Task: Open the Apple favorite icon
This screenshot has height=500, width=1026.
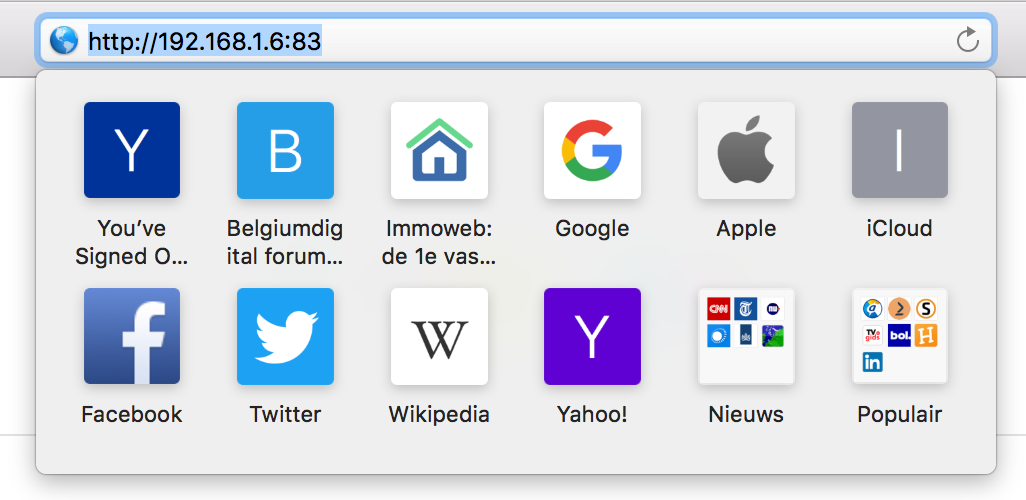Action: [746, 150]
